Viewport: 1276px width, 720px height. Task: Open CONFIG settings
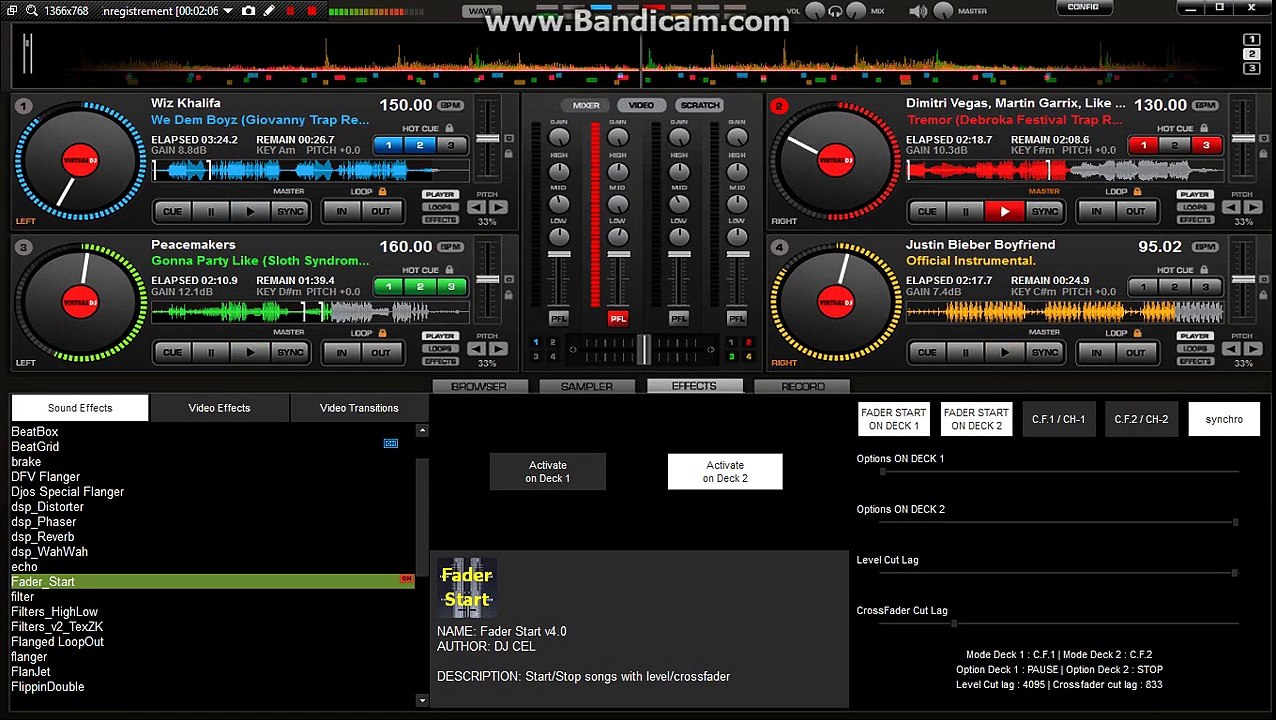[x=1083, y=7]
